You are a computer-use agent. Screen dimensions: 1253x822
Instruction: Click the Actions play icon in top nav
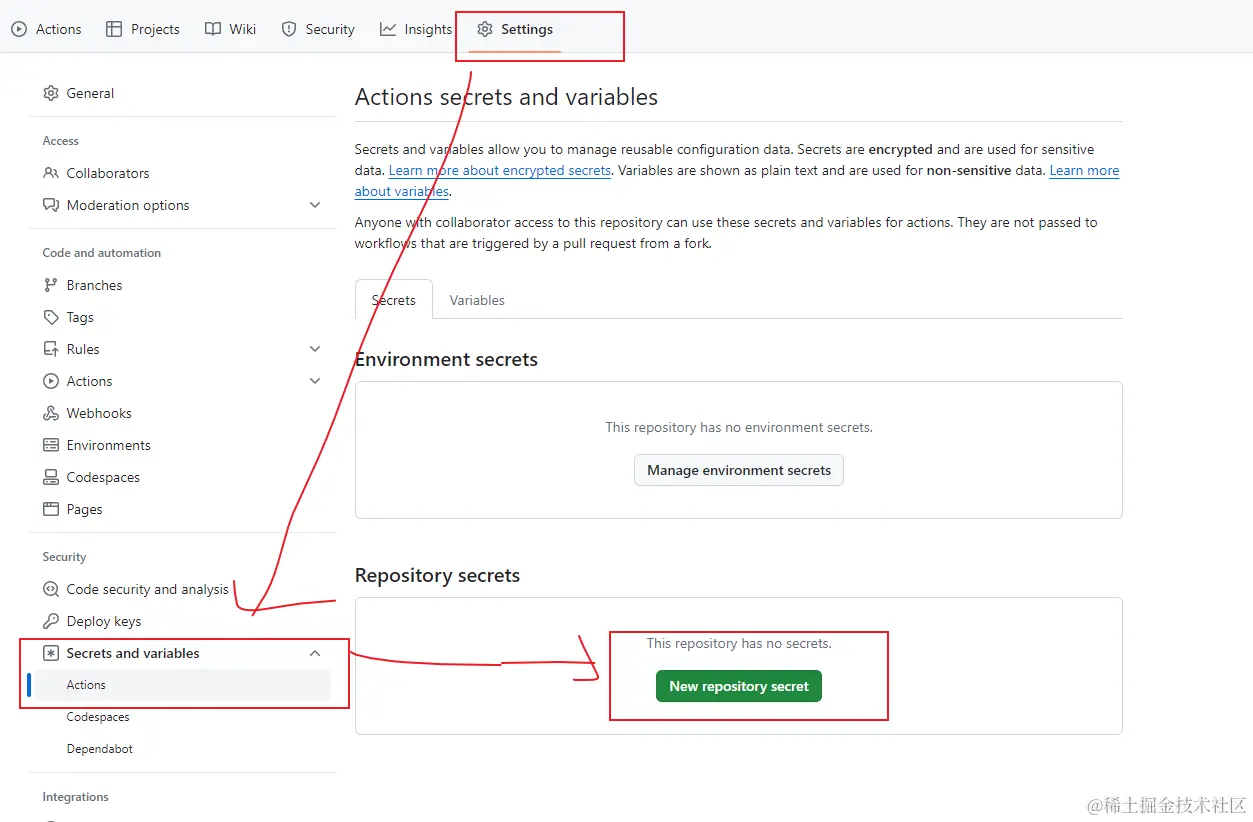click(x=19, y=29)
